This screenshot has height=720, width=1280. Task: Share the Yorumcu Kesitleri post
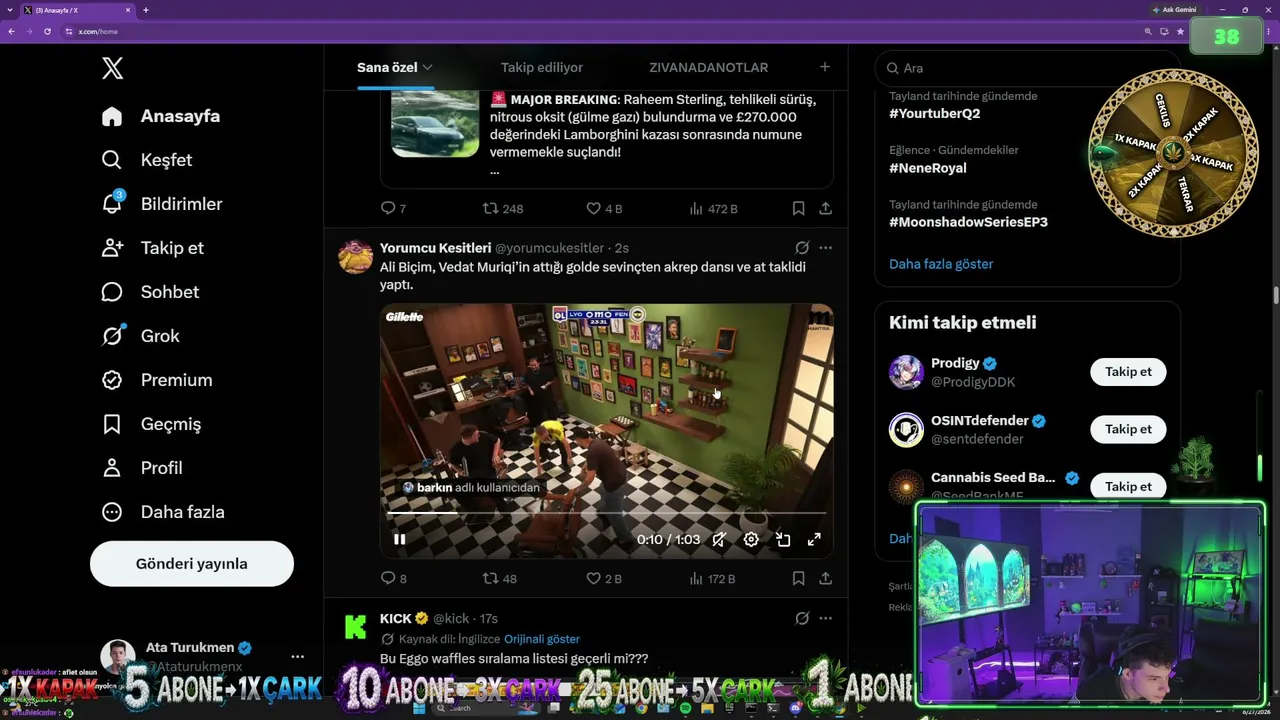[x=826, y=578]
